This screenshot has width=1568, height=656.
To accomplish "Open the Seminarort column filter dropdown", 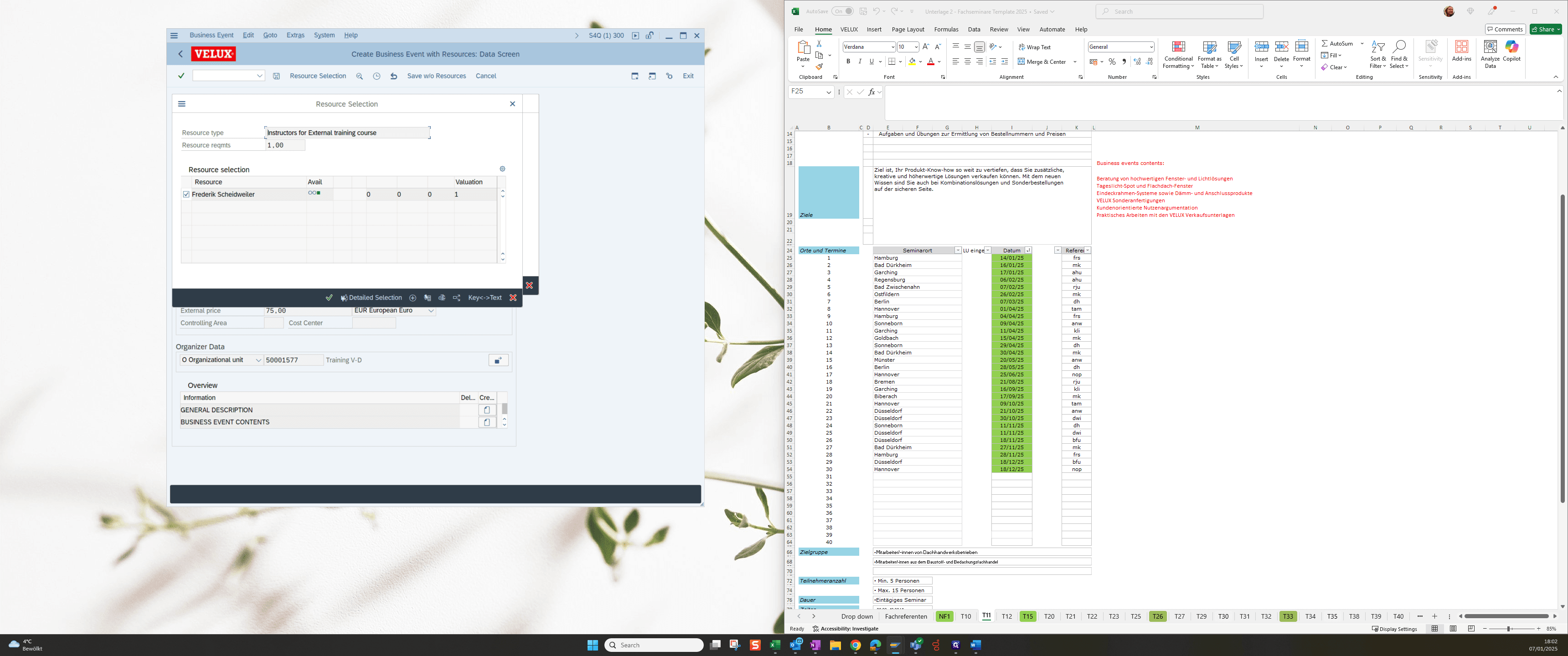I will [958, 251].
